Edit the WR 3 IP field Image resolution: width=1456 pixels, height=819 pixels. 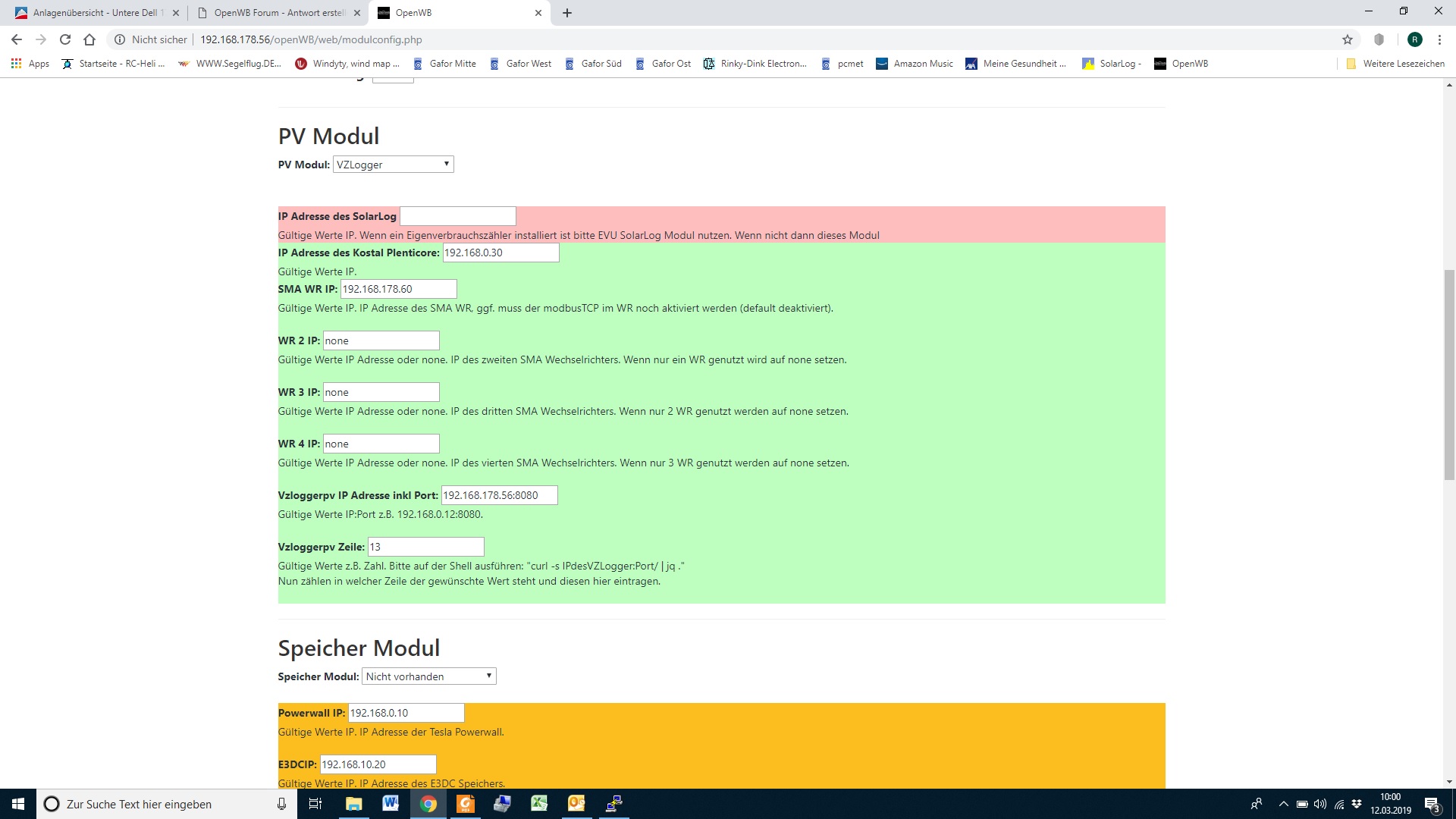click(x=381, y=392)
